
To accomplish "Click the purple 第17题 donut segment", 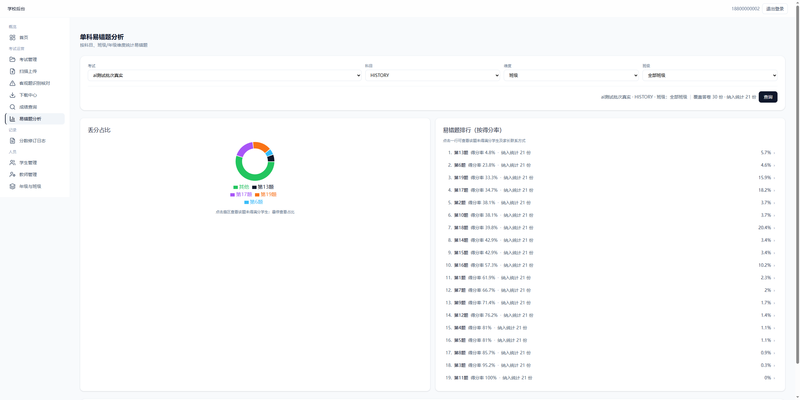I will 243,149.
